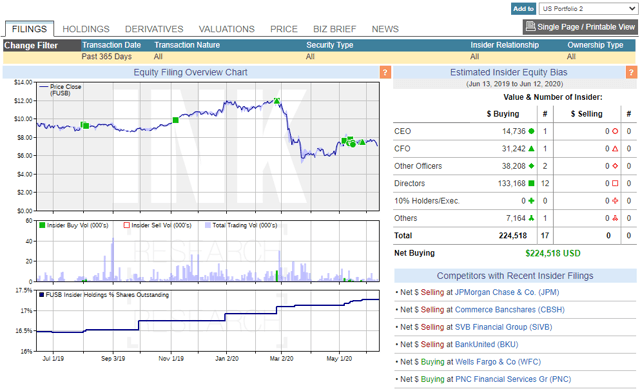Toggle the Insider Sell Vol legend box

(x=126, y=225)
